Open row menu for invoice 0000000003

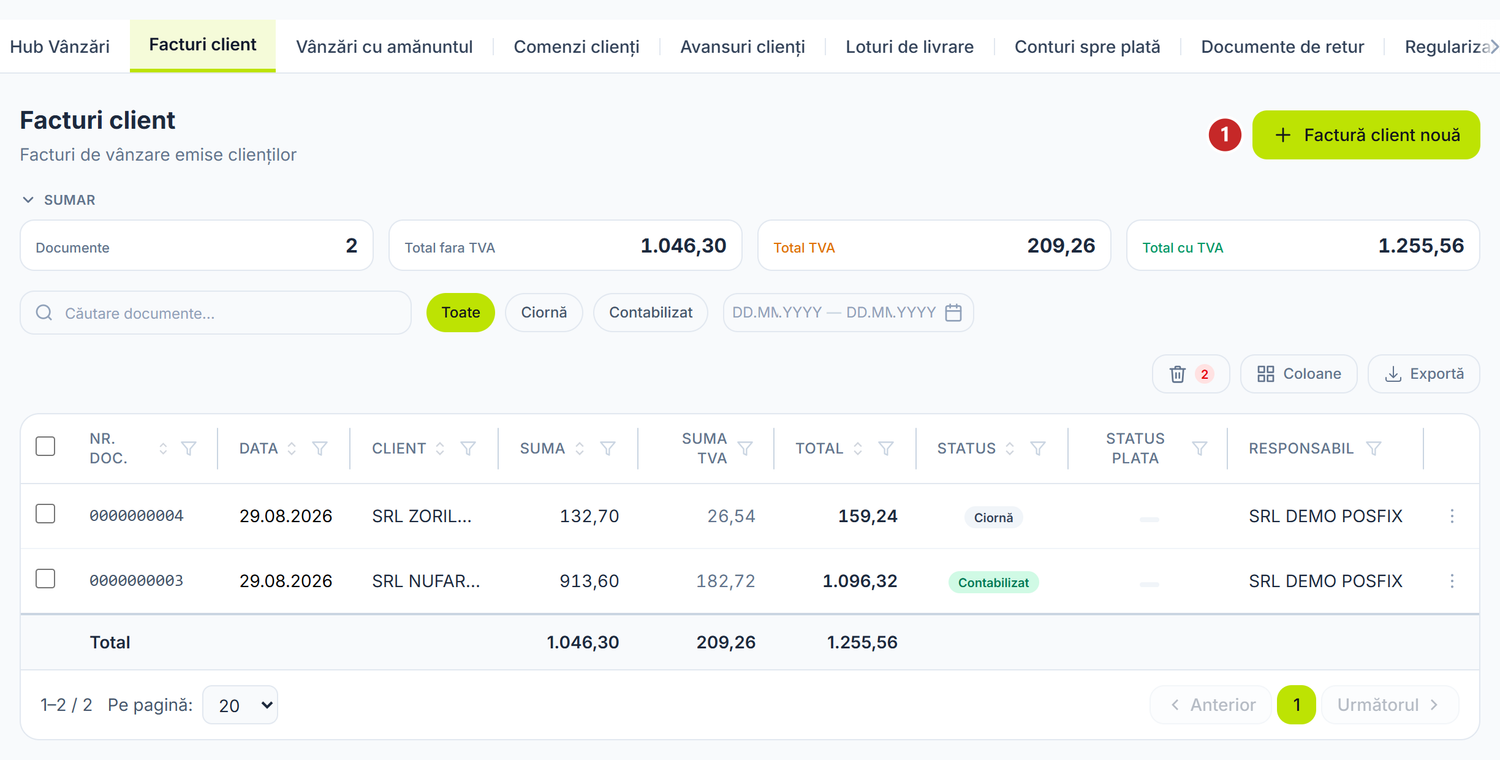(x=1452, y=581)
